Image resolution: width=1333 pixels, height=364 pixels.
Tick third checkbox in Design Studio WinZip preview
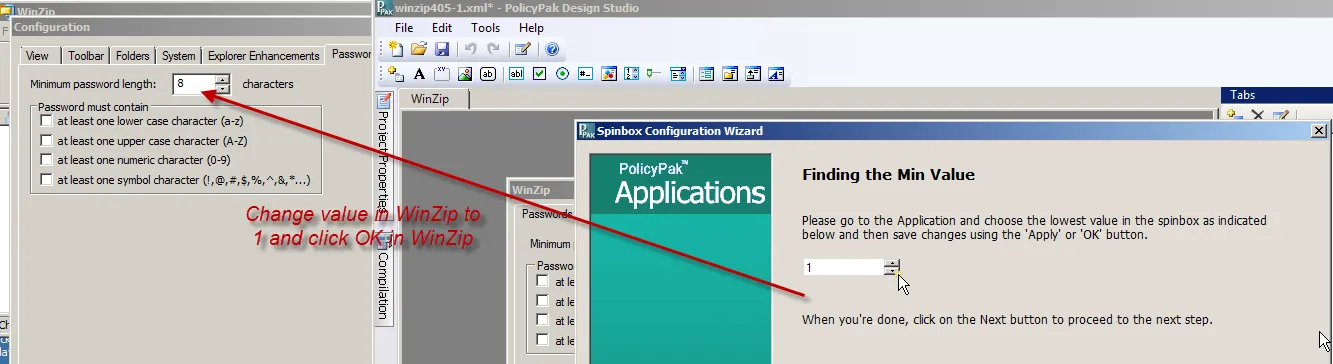click(x=543, y=321)
